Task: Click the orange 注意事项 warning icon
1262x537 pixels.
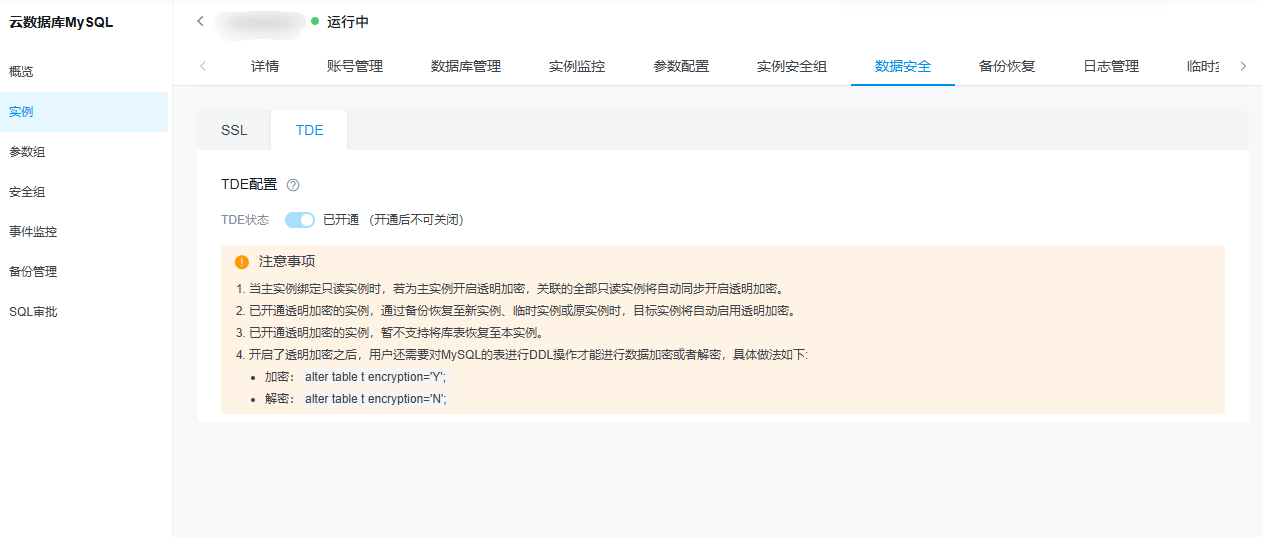Action: click(242, 262)
